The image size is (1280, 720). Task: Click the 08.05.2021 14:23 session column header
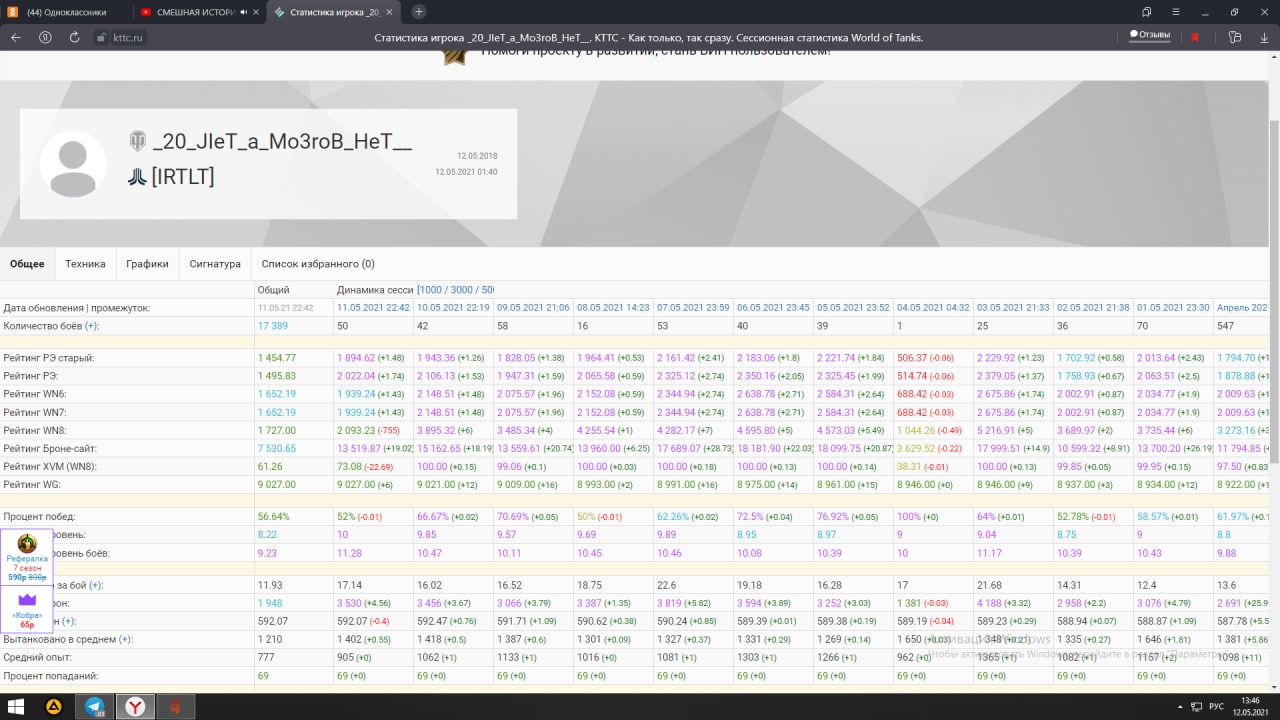tap(613, 308)
